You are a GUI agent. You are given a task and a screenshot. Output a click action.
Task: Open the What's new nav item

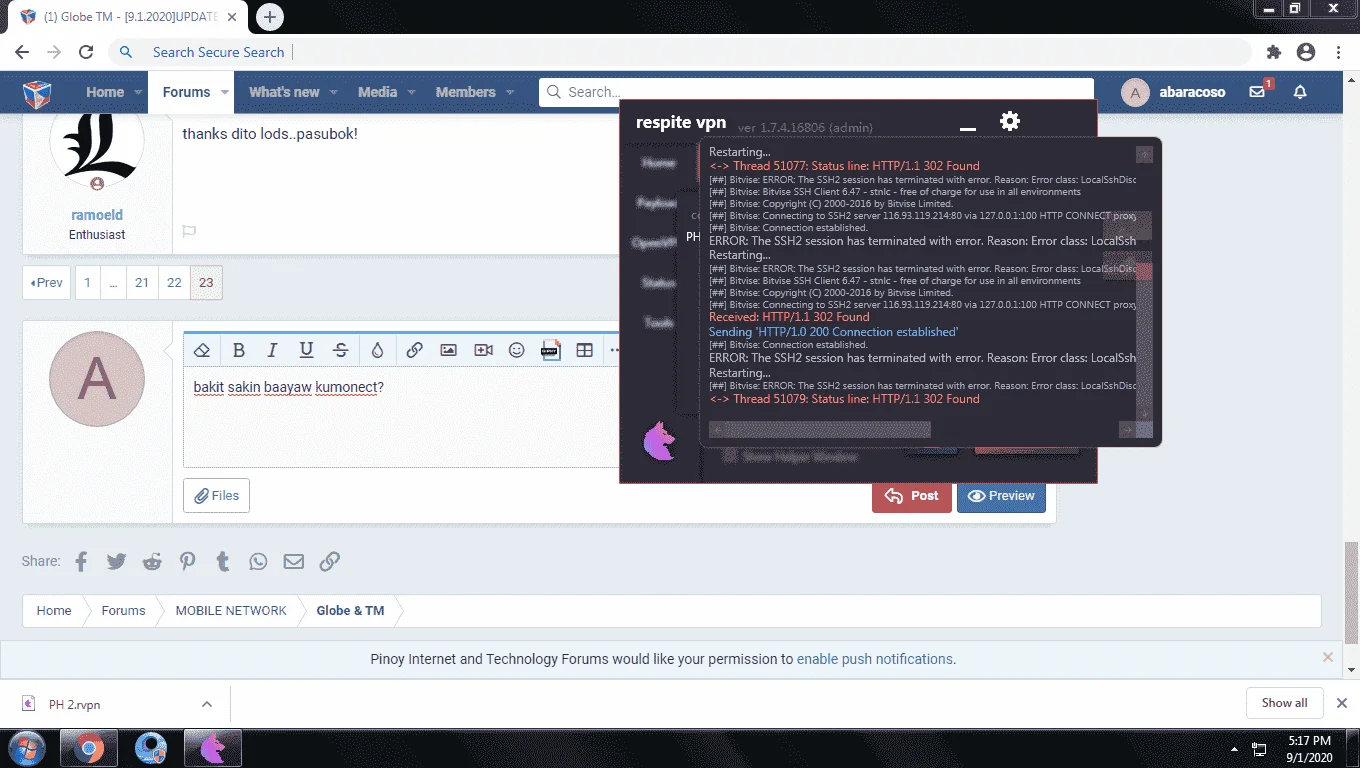point(284,92)
